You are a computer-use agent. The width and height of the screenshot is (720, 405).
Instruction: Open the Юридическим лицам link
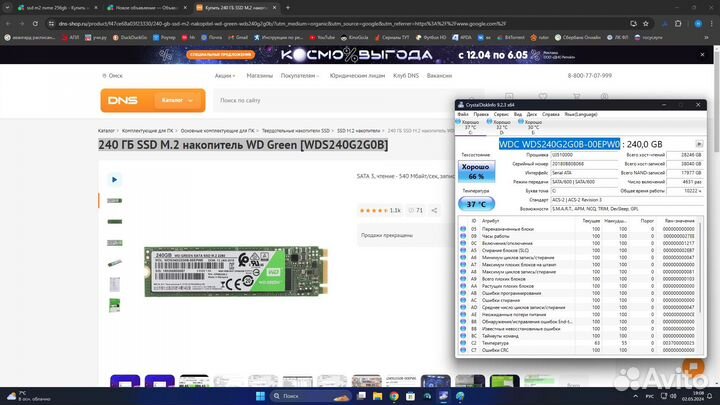click(357, 76)
